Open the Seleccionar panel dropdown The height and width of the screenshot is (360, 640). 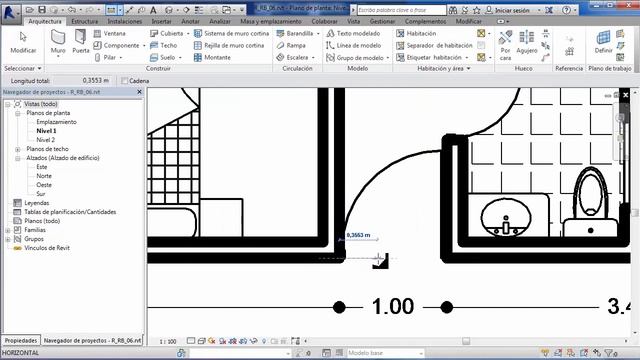[23, 69]
